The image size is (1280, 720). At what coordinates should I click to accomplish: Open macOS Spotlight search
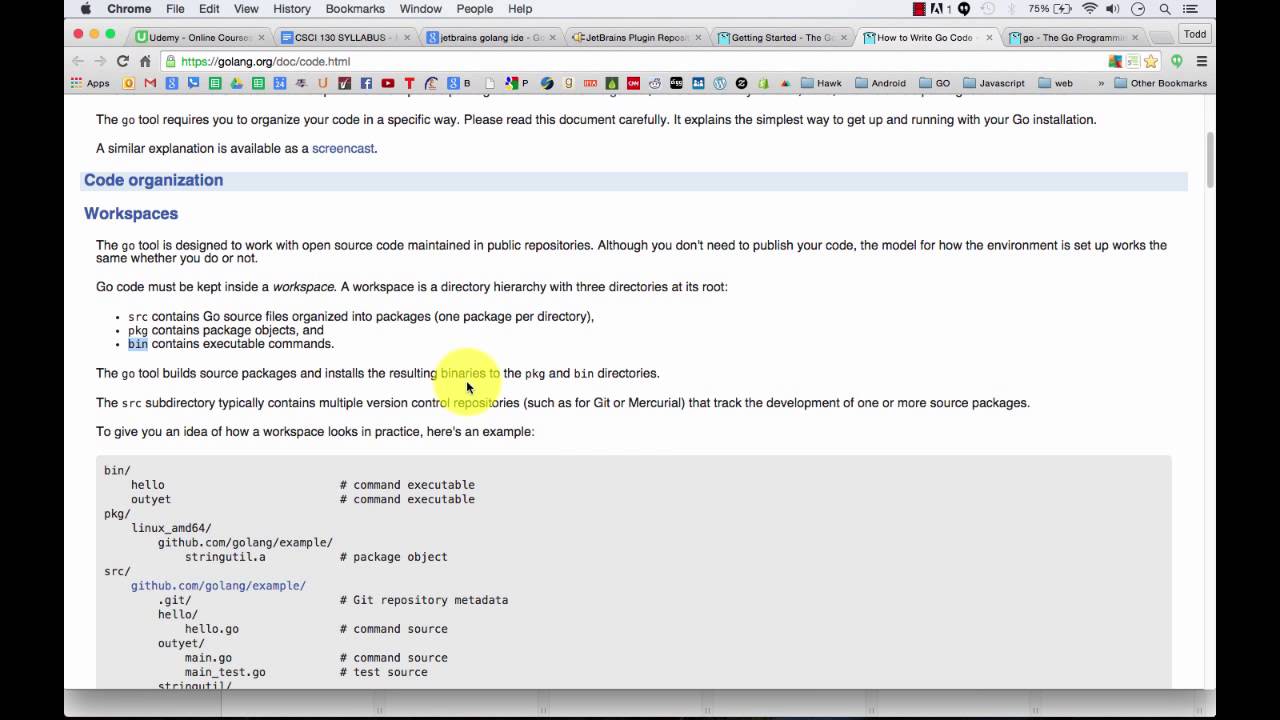point(1165,9)
